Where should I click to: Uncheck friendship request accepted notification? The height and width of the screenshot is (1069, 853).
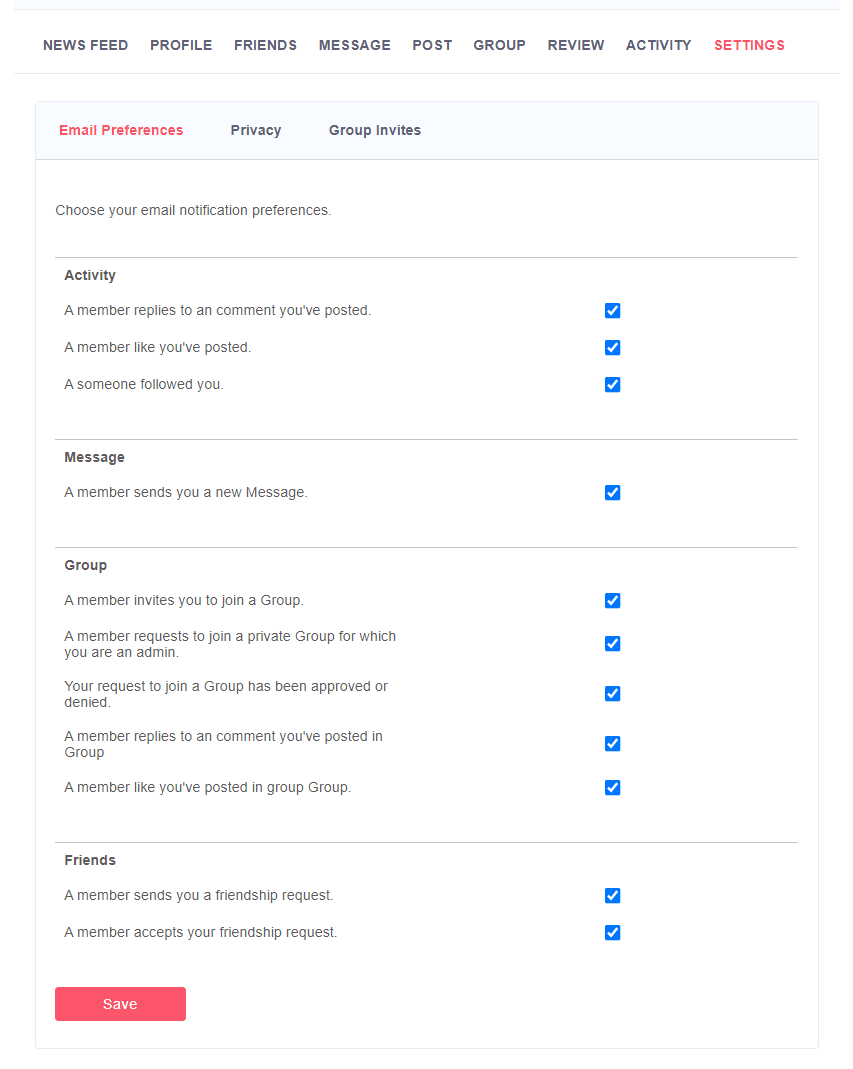tap(612, 933)
